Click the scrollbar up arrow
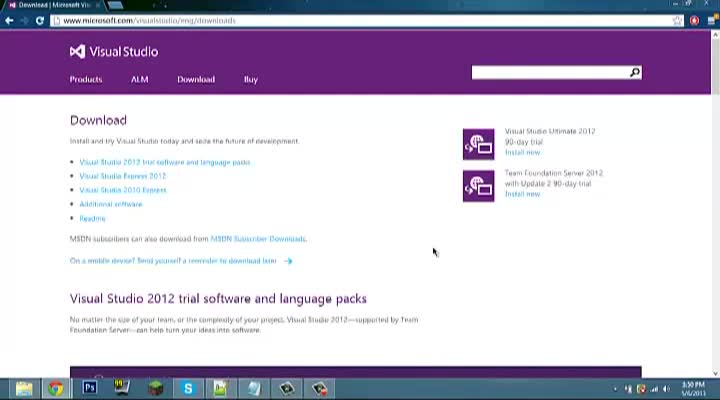Screen dimensions: 720x400 pos(715,34)
